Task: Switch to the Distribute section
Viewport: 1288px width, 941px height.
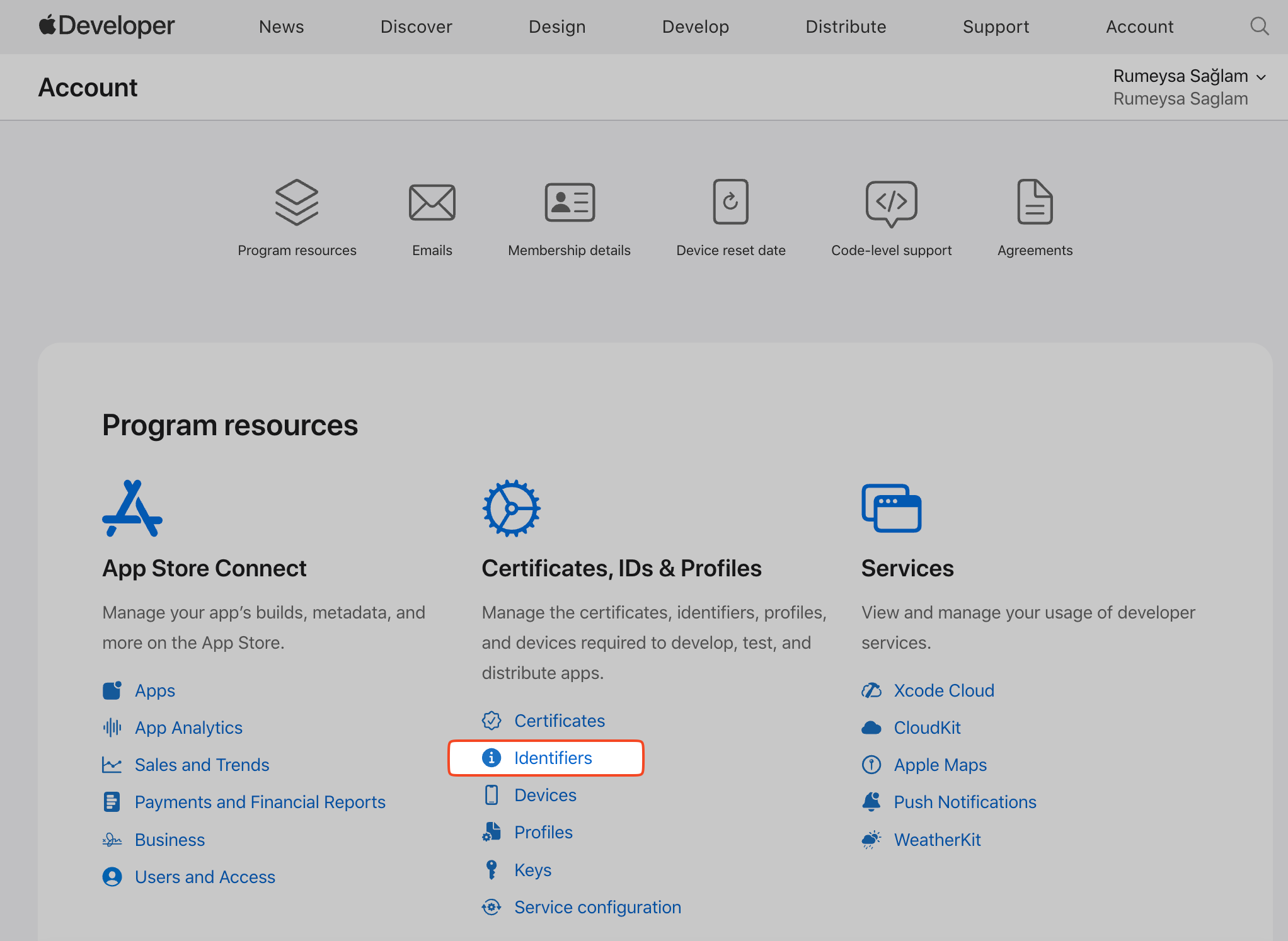Action: 846,26
